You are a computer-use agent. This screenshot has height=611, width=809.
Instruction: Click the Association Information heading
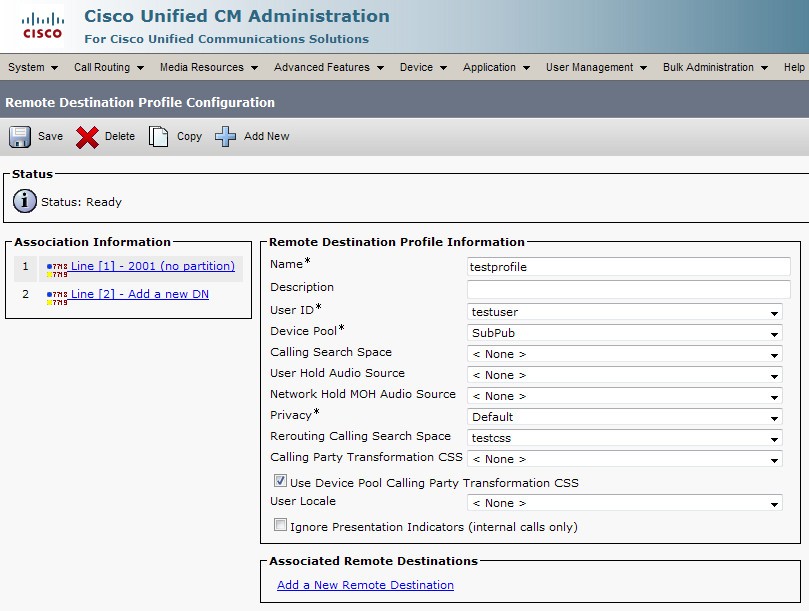(92, 242)
